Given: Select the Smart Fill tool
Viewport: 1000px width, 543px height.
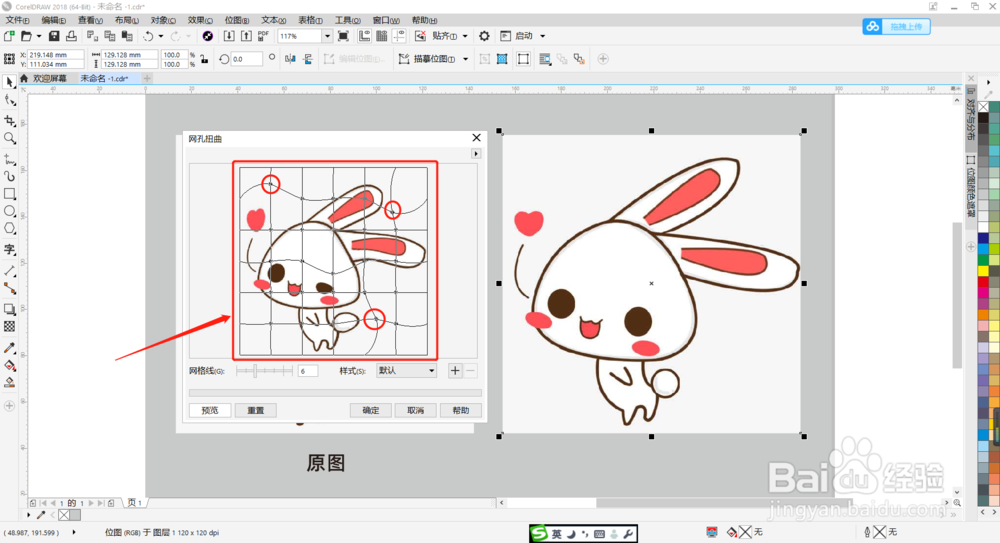Looking at the screenshot, I should [x=10, y=383].
